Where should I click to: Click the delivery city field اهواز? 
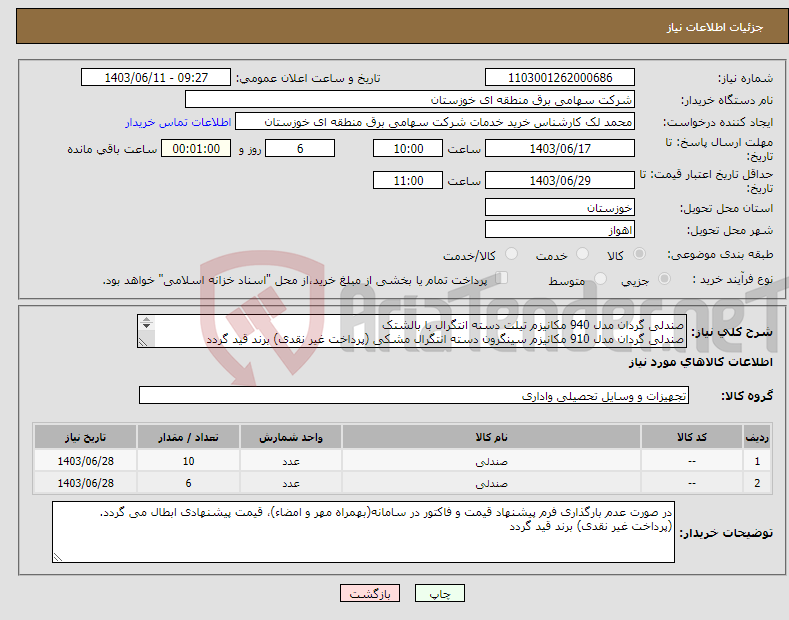[560, 229]
